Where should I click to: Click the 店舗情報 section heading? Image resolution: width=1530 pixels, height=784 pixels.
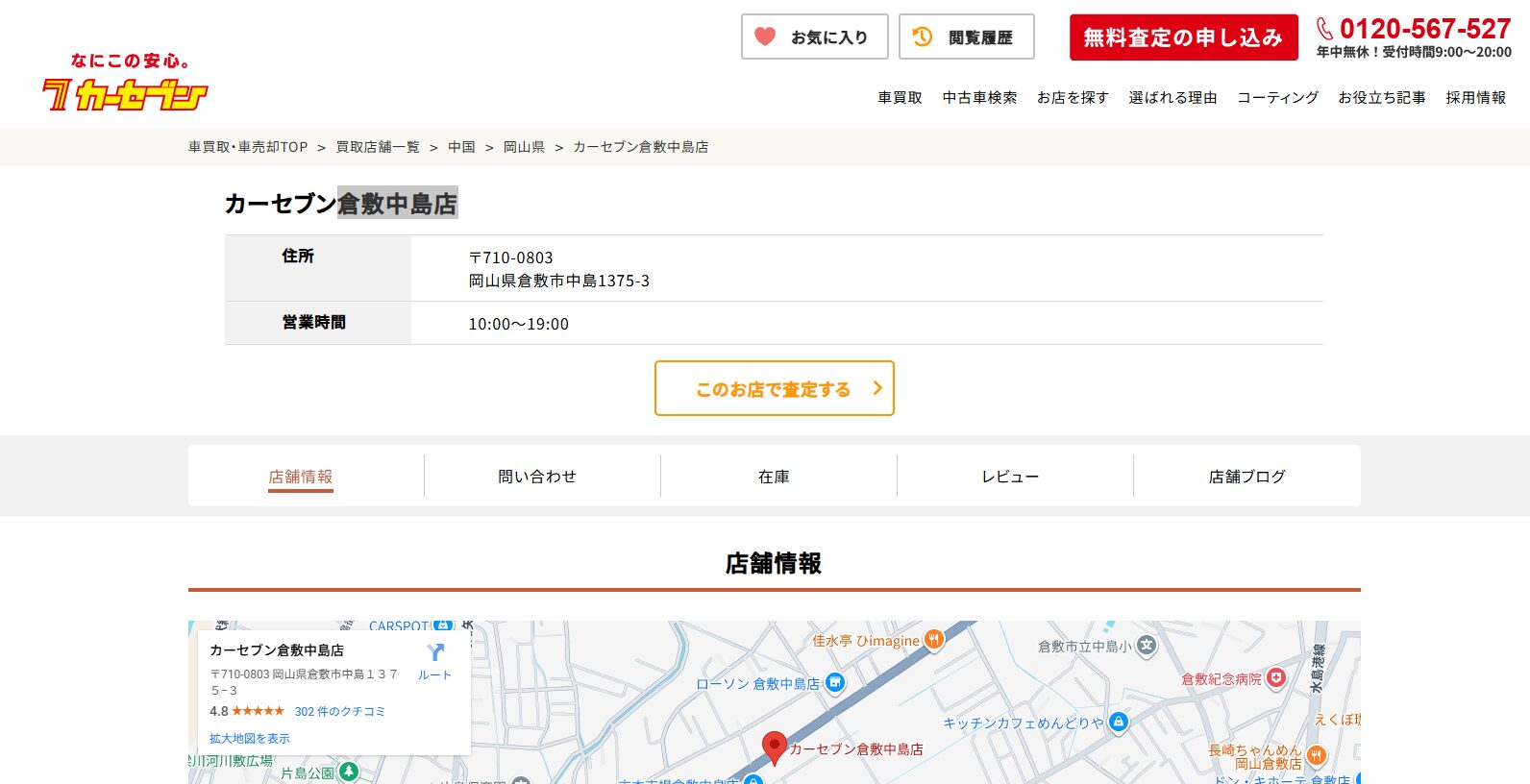click(x=774, y=563)
